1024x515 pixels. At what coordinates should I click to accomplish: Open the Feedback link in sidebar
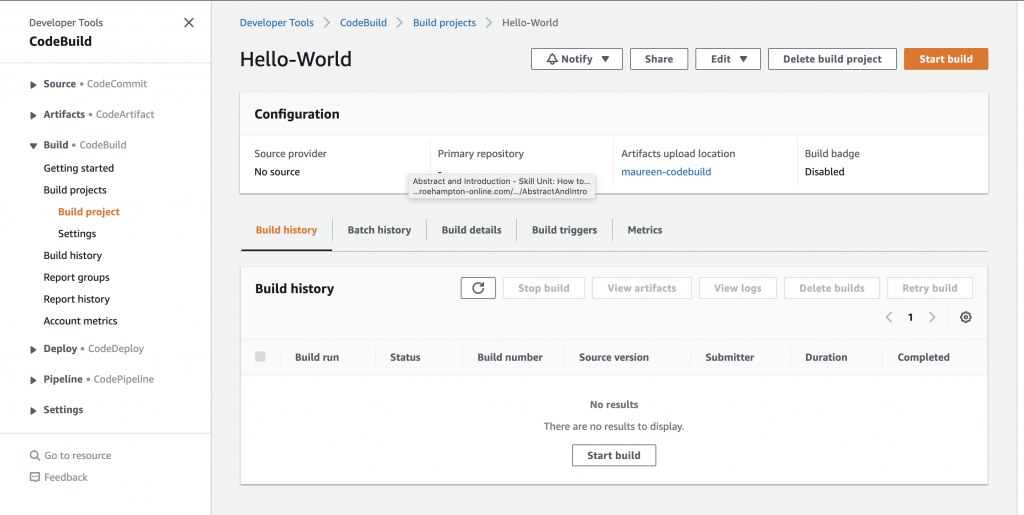[x=65, y=477]
